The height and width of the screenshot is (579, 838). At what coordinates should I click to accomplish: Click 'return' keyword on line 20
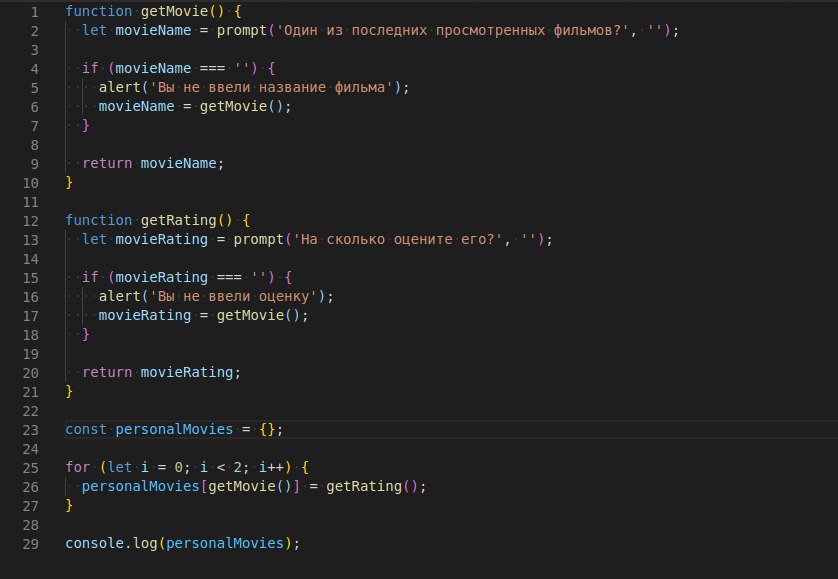click(107, 372)
